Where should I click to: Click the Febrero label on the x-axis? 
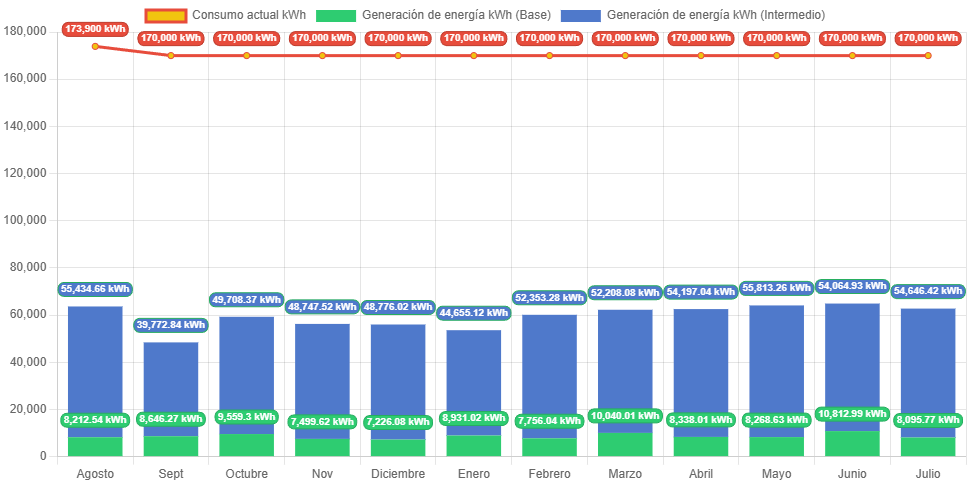click(x=549, y=473)
